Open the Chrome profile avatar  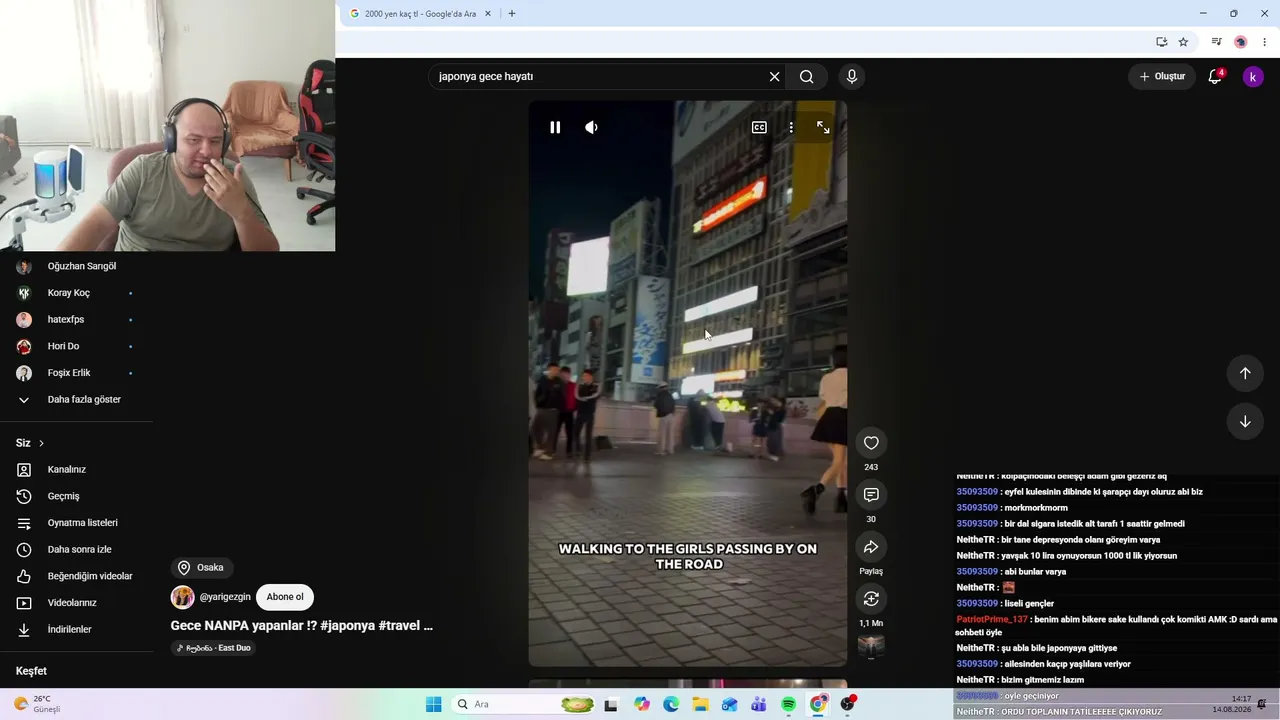coord(1240,42)
